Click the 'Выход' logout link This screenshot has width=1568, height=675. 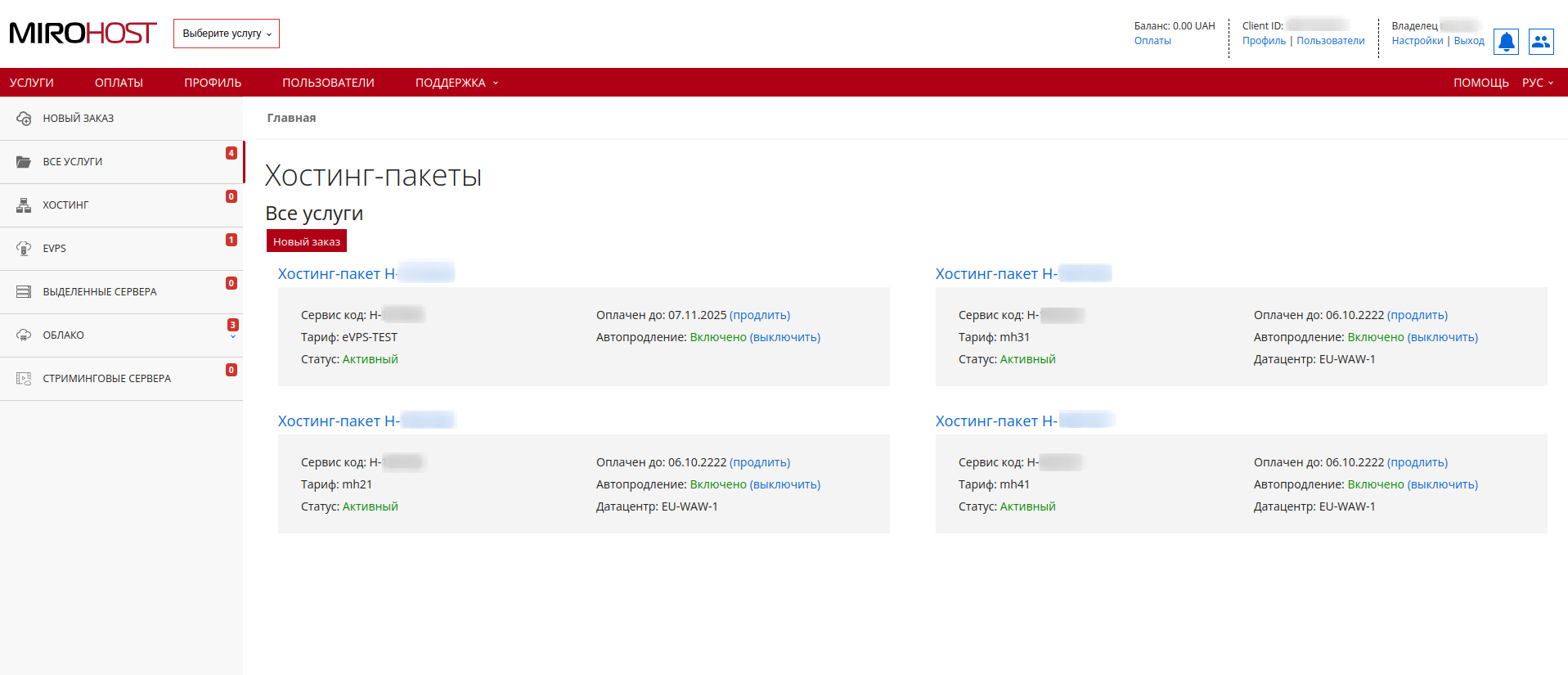point(1469,41)
